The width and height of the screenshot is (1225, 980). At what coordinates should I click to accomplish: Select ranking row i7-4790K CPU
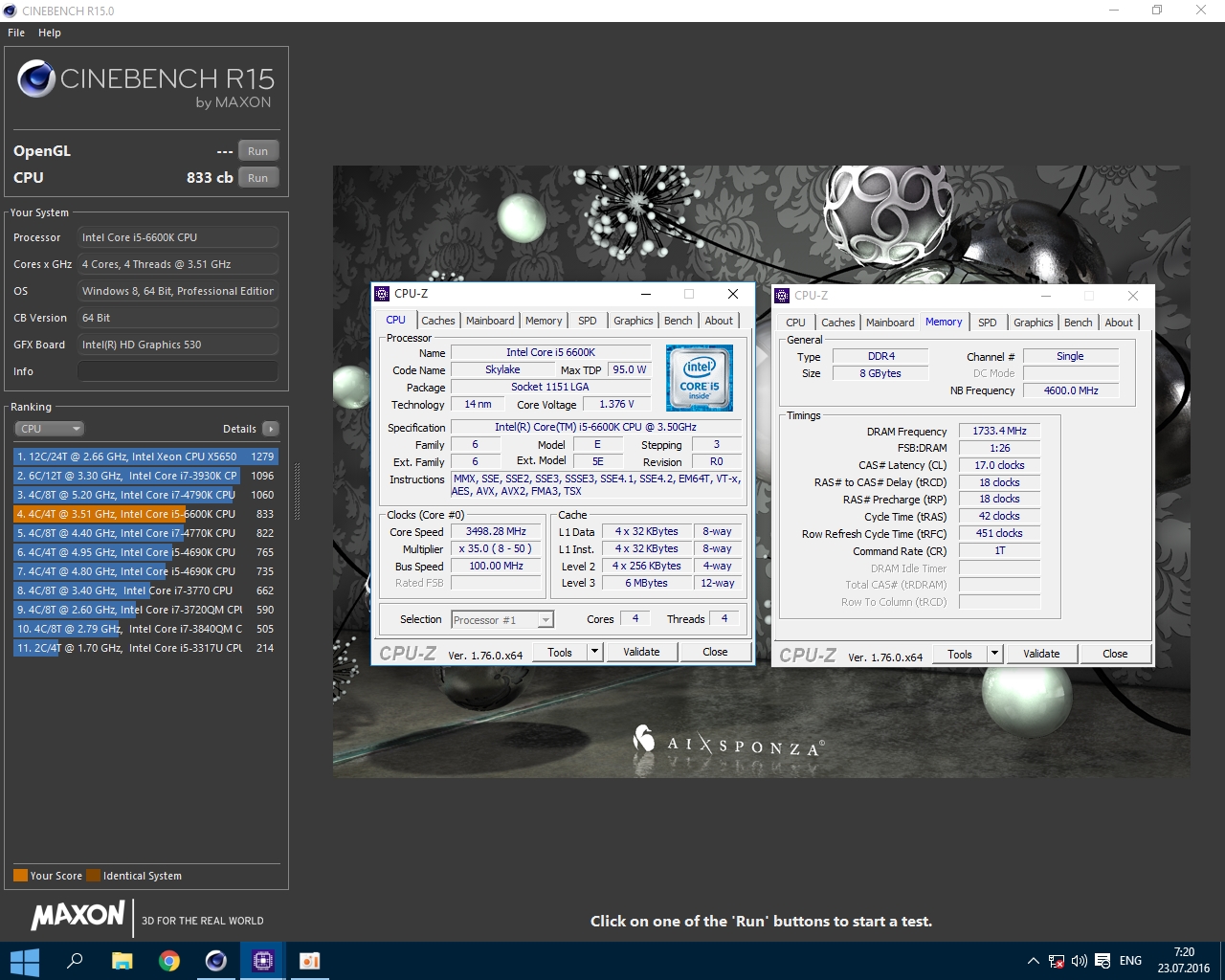(145, 495)
